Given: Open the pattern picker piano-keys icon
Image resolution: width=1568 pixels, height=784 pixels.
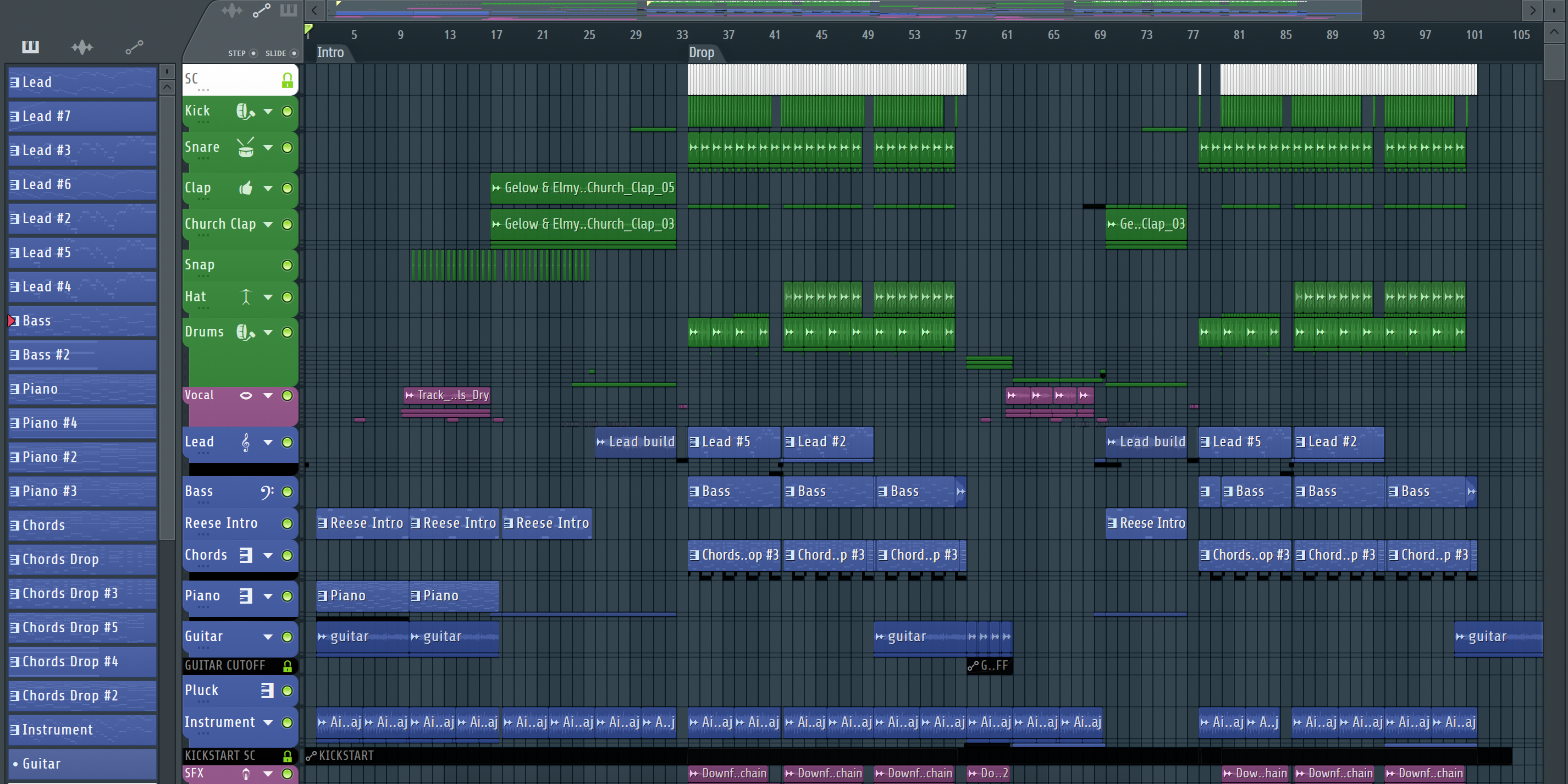Looking at the screenshot, I should [30, 47].
